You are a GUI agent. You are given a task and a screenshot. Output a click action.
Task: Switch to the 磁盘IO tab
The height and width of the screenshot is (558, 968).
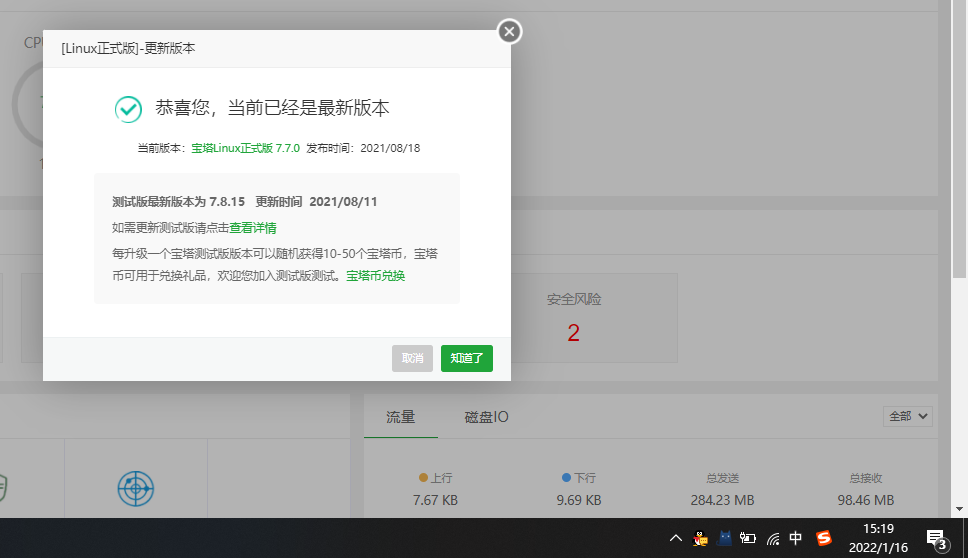pos(486,417)
